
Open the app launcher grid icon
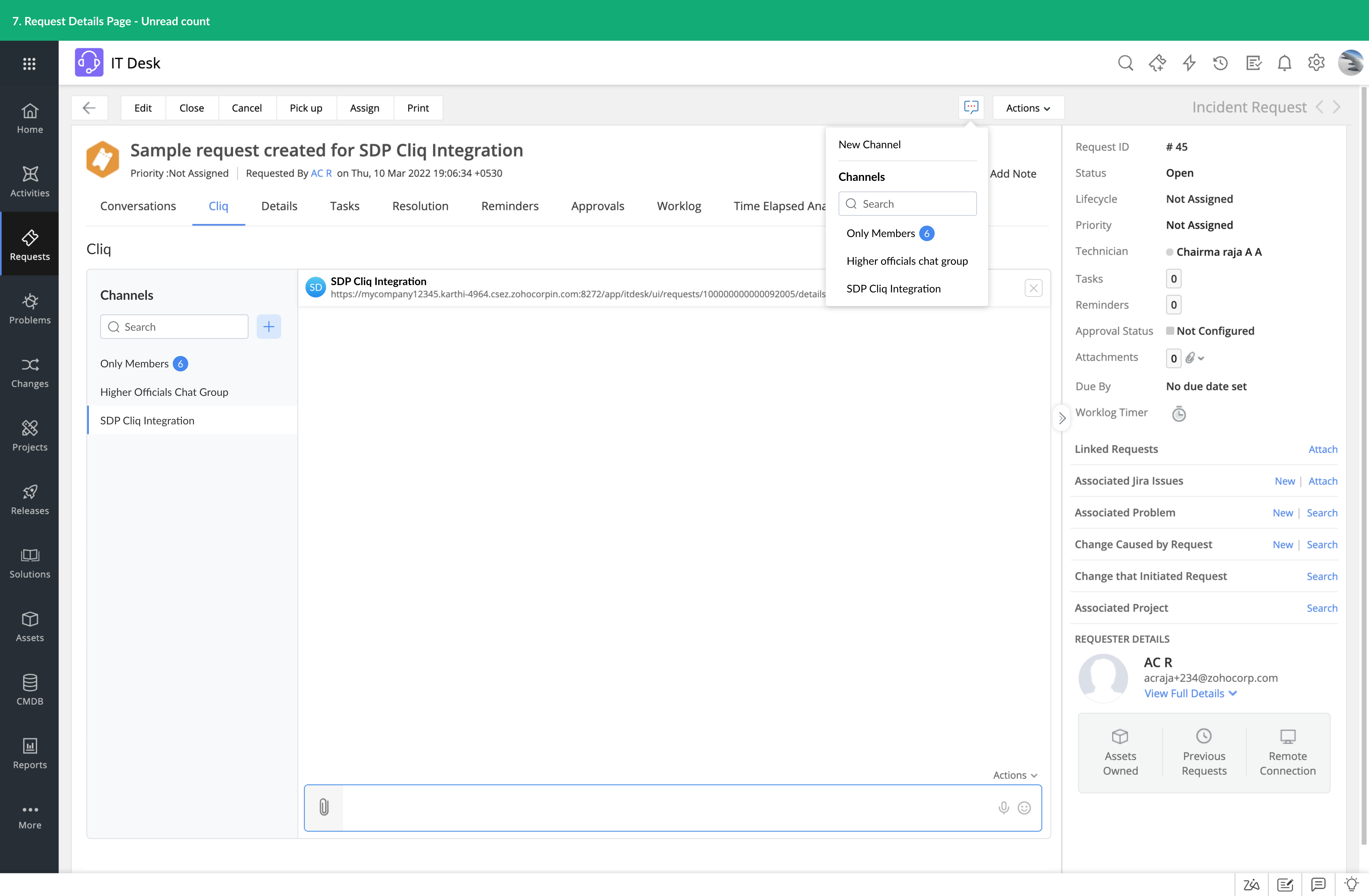coord(29,63)
